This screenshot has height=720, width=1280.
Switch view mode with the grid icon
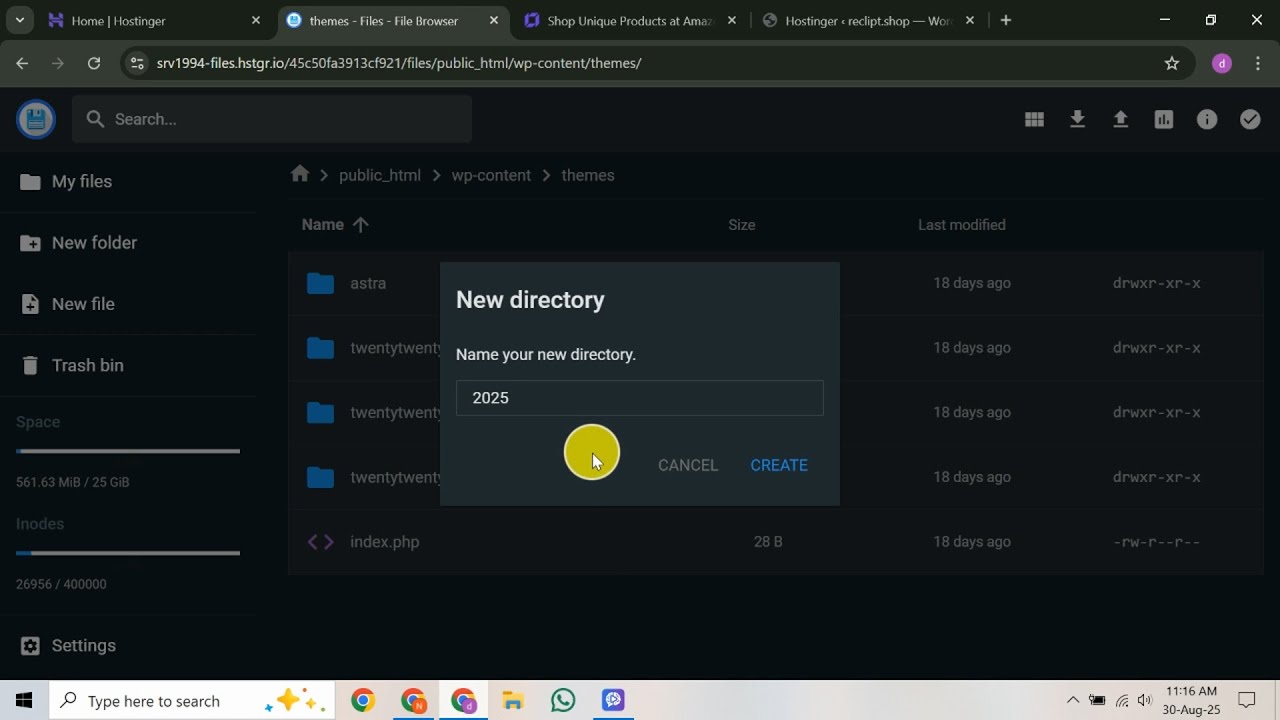[1034, 119]
